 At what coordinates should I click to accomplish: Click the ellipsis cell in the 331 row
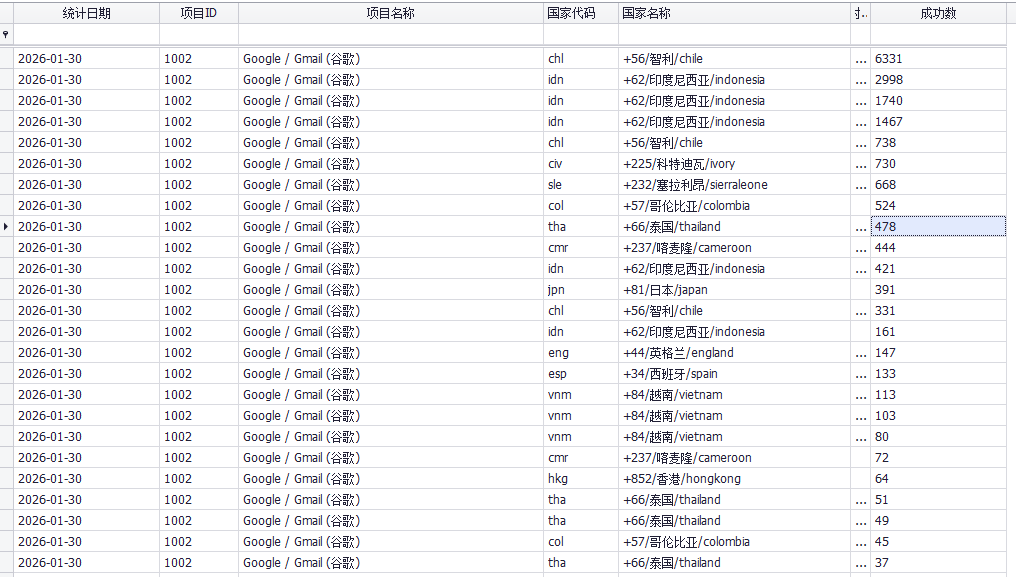click(860, 311)
